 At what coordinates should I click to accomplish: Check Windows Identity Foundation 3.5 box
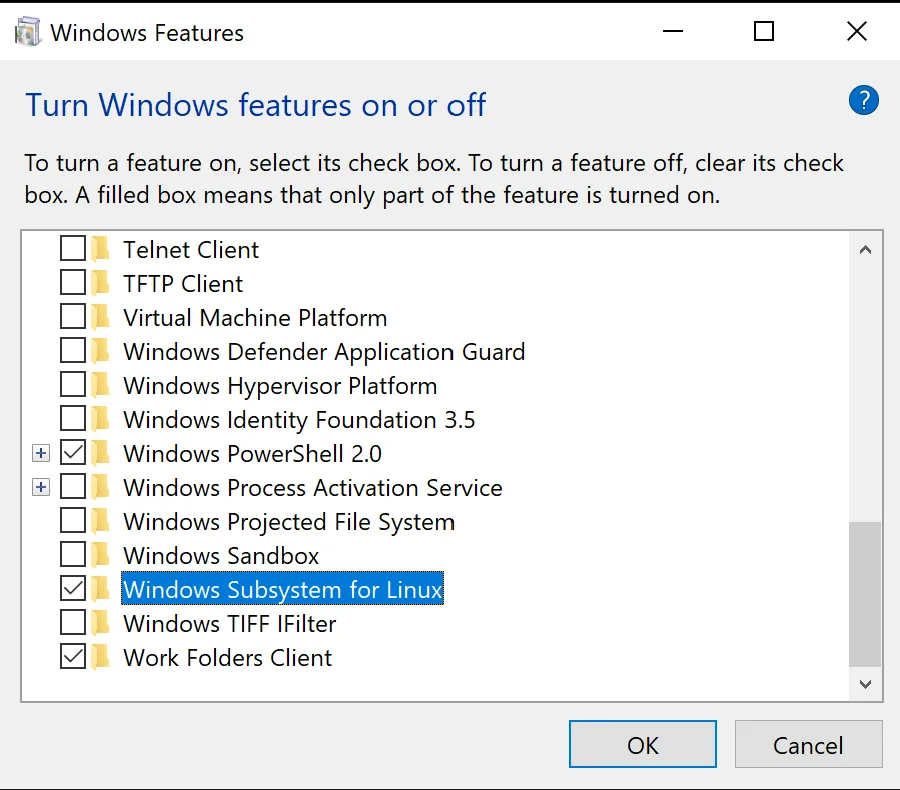(73, 418)
